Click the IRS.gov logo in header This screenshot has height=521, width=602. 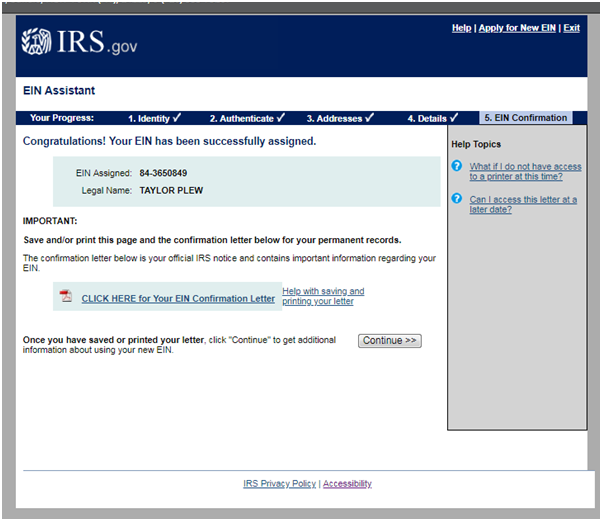[80, 43]
